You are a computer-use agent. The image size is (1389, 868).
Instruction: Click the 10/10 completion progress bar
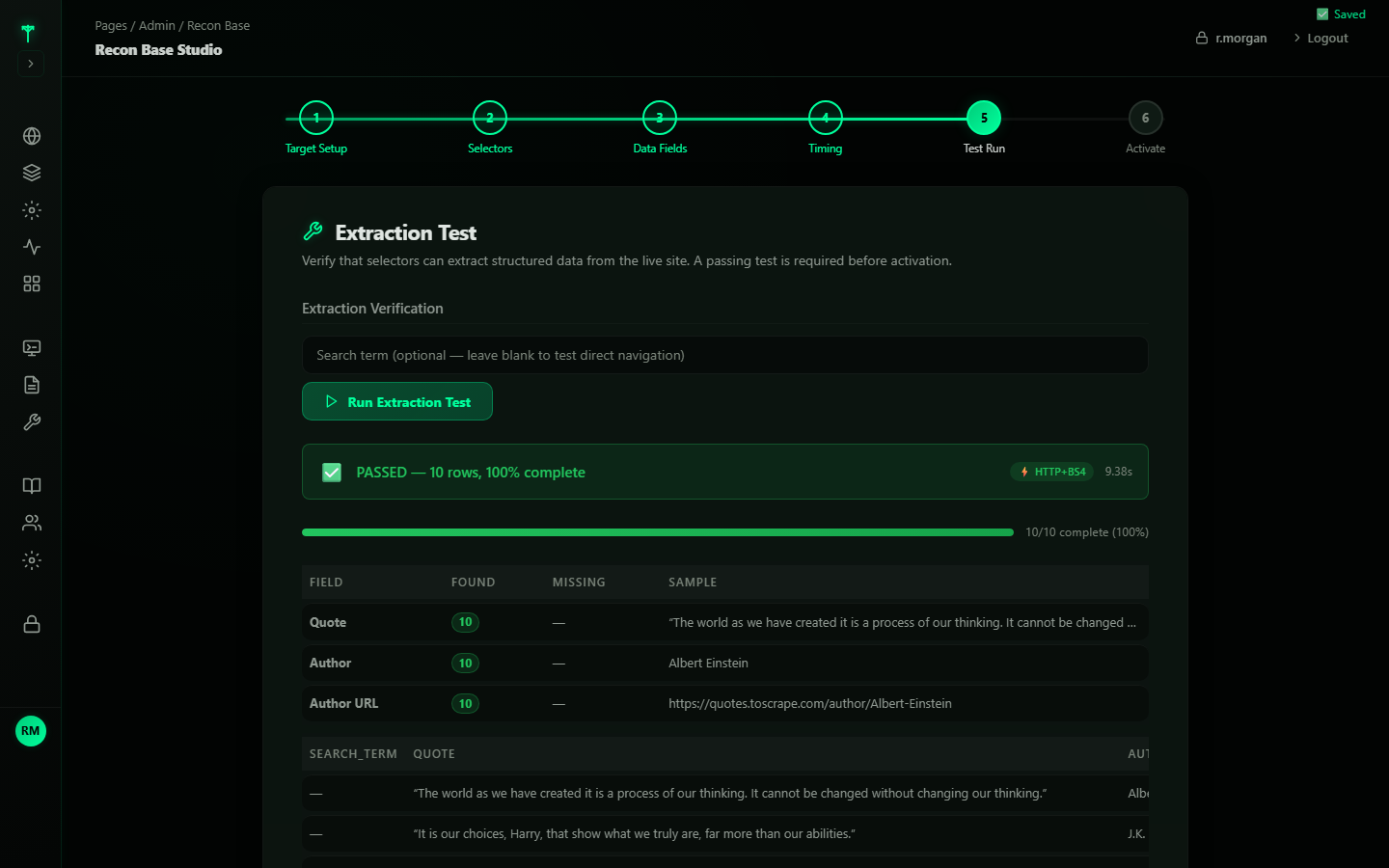658,532
